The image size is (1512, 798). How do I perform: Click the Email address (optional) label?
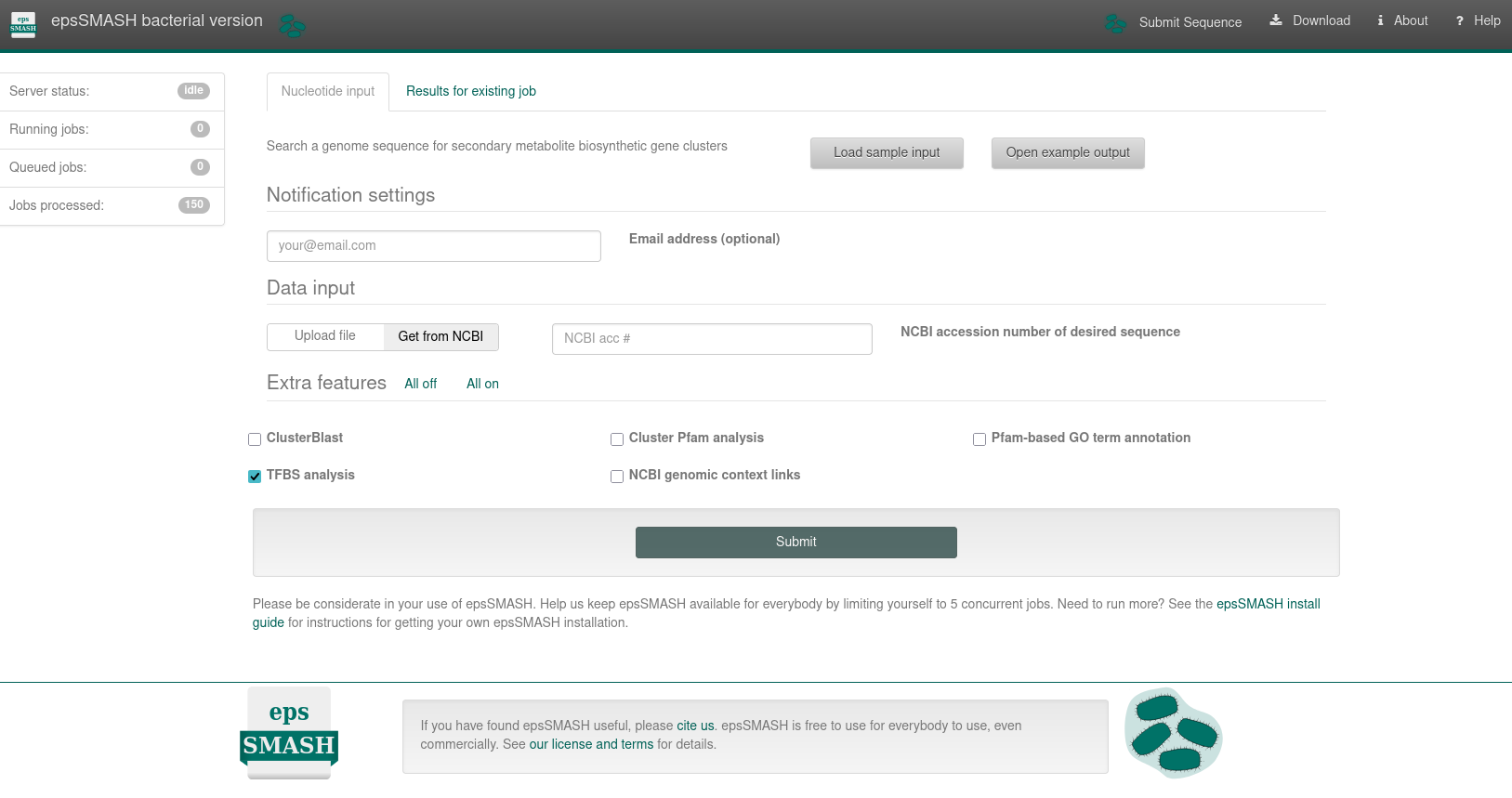704,239
